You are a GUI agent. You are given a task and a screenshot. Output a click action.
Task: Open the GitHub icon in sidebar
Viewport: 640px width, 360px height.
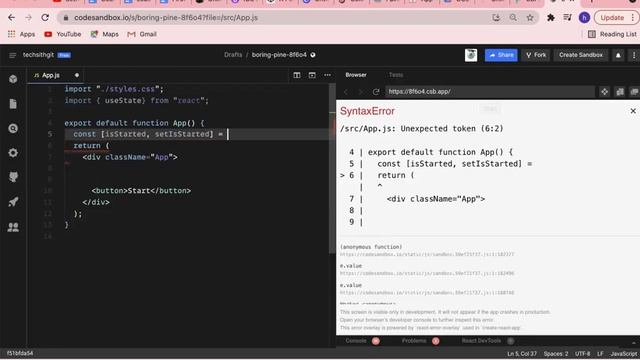tap(13, 177)
